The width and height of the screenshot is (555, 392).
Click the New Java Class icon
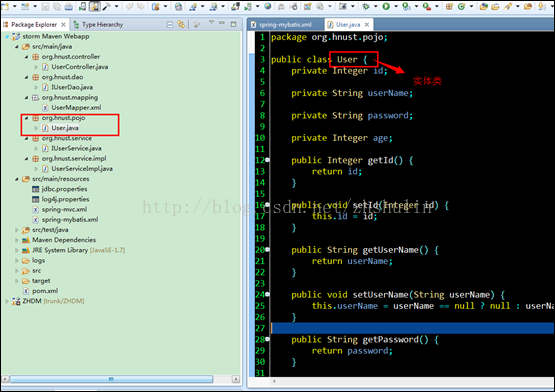click(462, 6)
